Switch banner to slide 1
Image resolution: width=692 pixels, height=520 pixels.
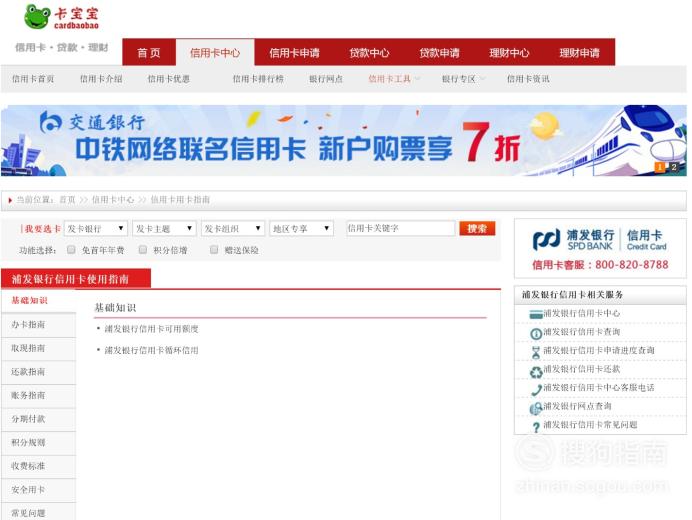(660, 167)
